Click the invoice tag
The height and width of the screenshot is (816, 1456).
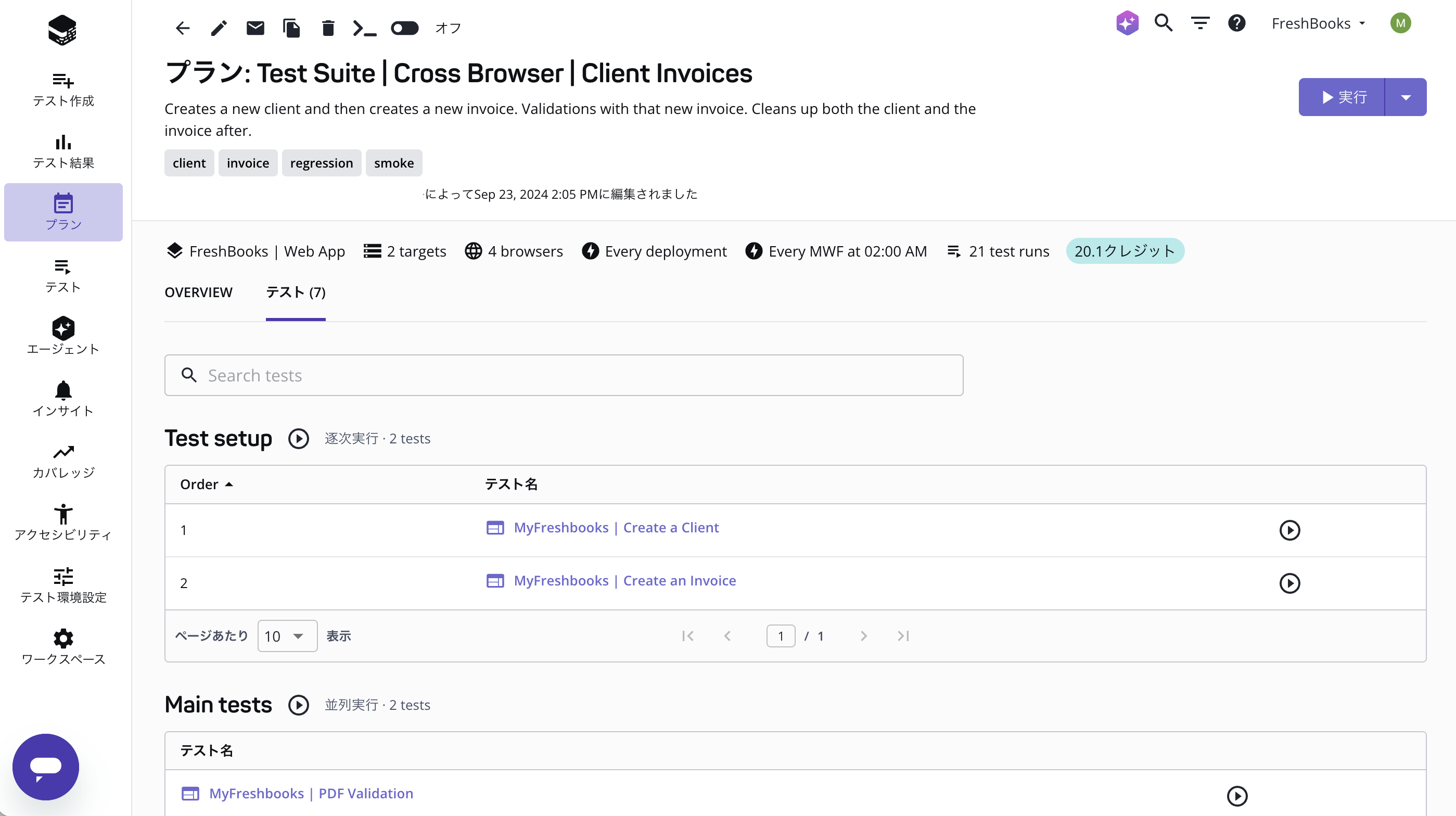248,163
